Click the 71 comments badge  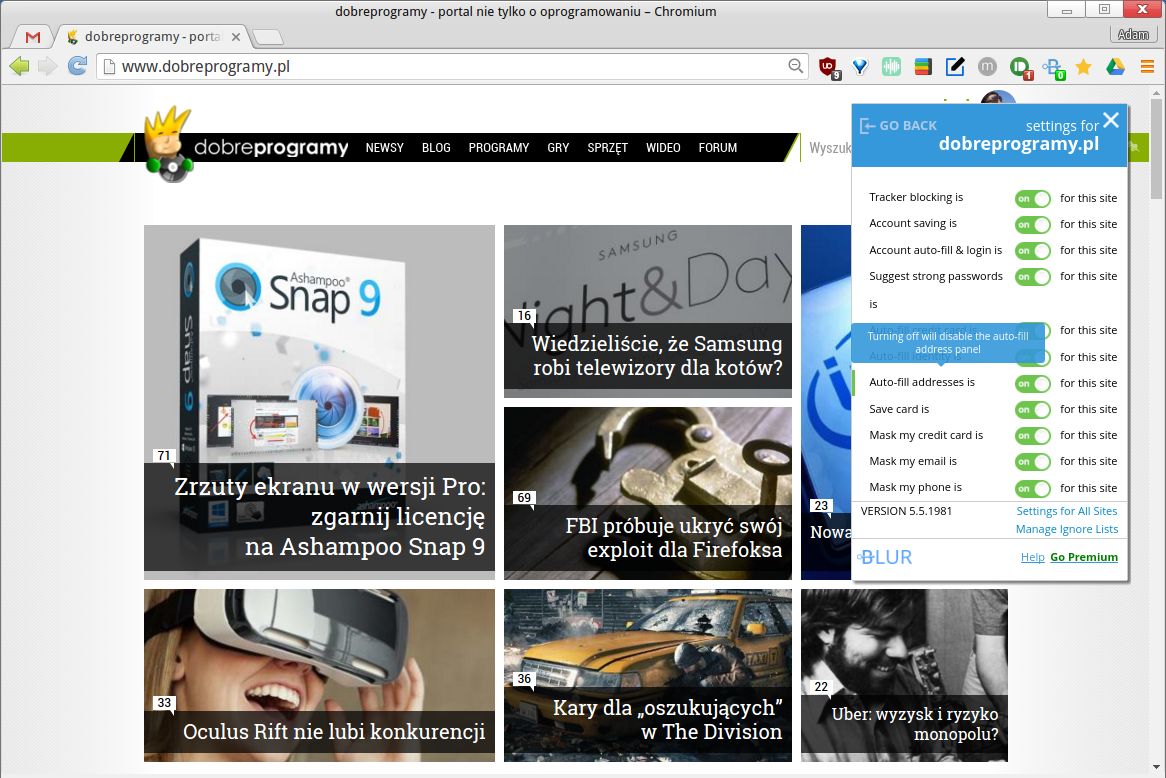(164, 456)
